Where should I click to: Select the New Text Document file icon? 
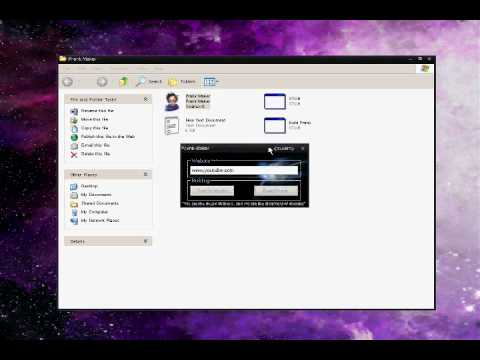coord(172,126)
